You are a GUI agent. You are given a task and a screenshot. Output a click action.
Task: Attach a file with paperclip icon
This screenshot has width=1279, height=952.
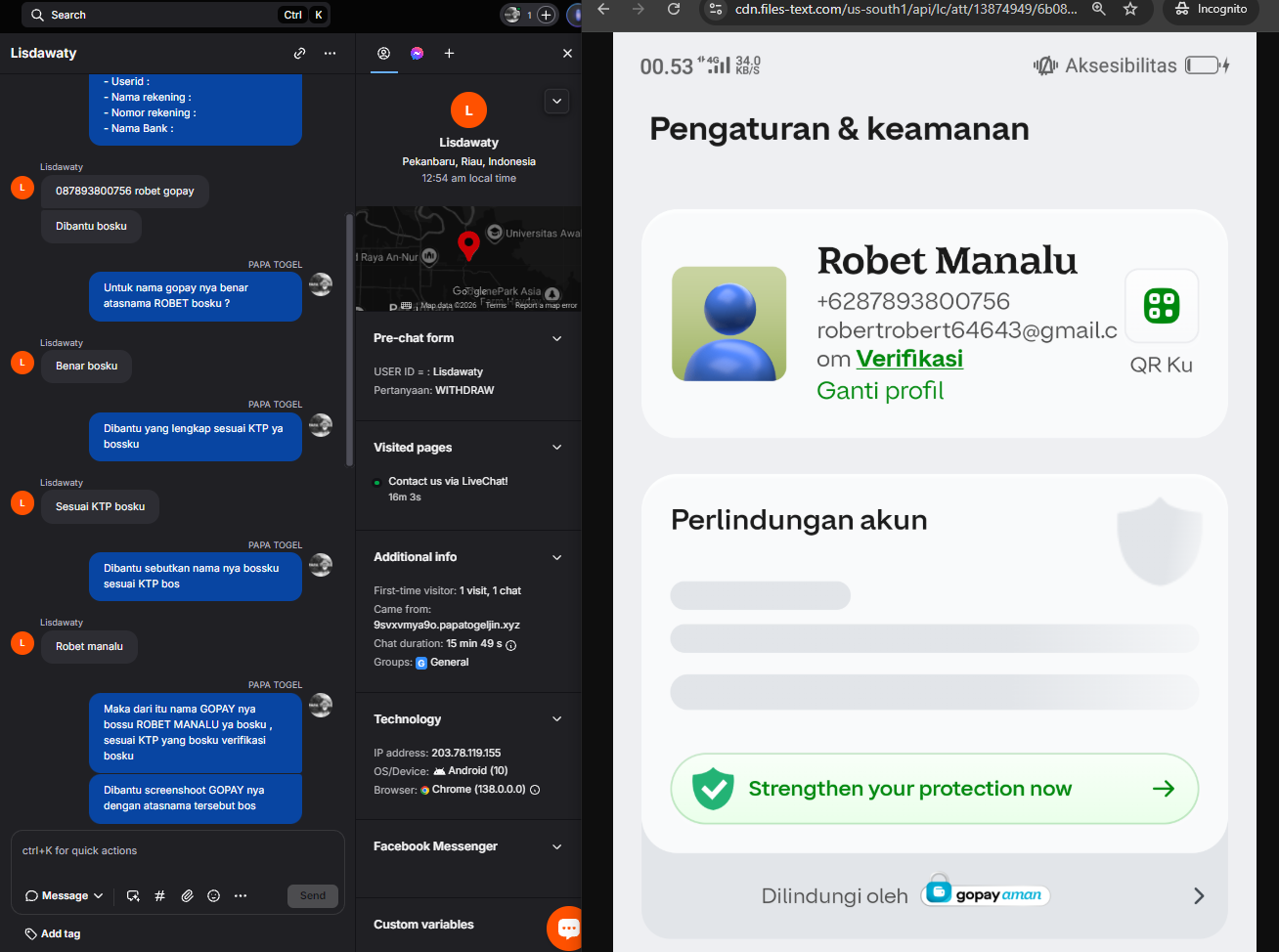click(187, 895)
